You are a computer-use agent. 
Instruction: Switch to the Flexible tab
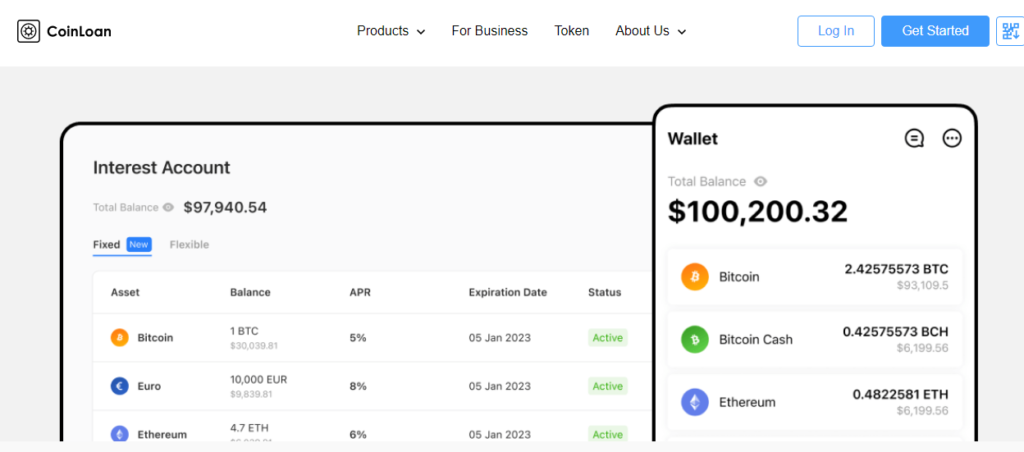click(189, 245)
